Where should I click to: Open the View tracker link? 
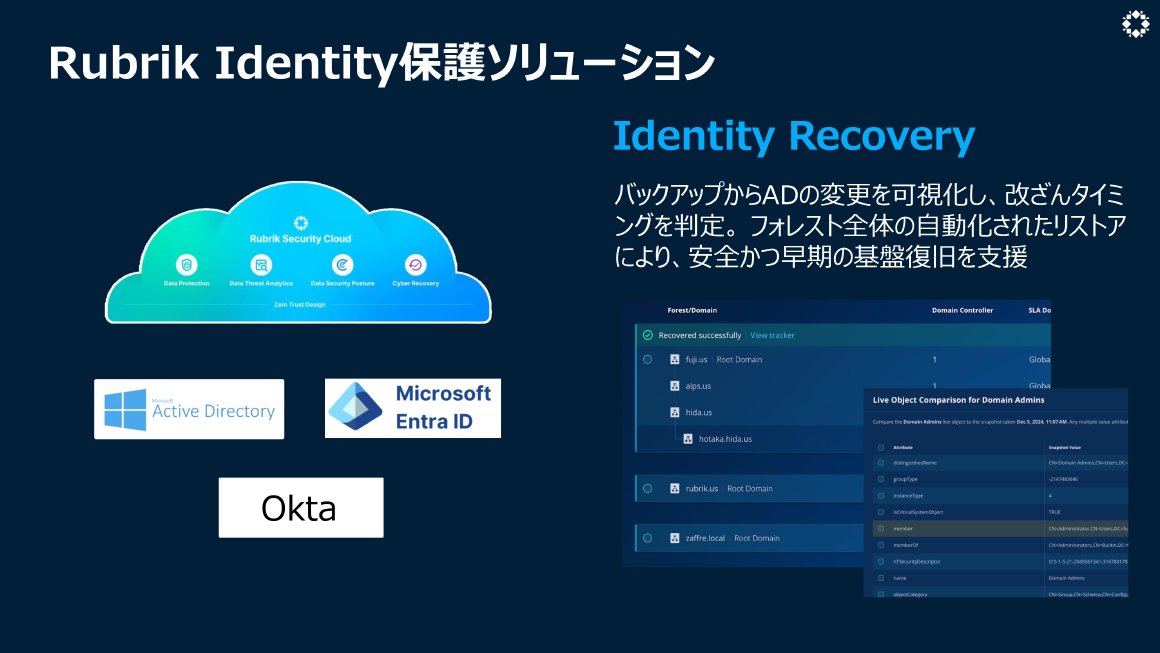[772, 335]
